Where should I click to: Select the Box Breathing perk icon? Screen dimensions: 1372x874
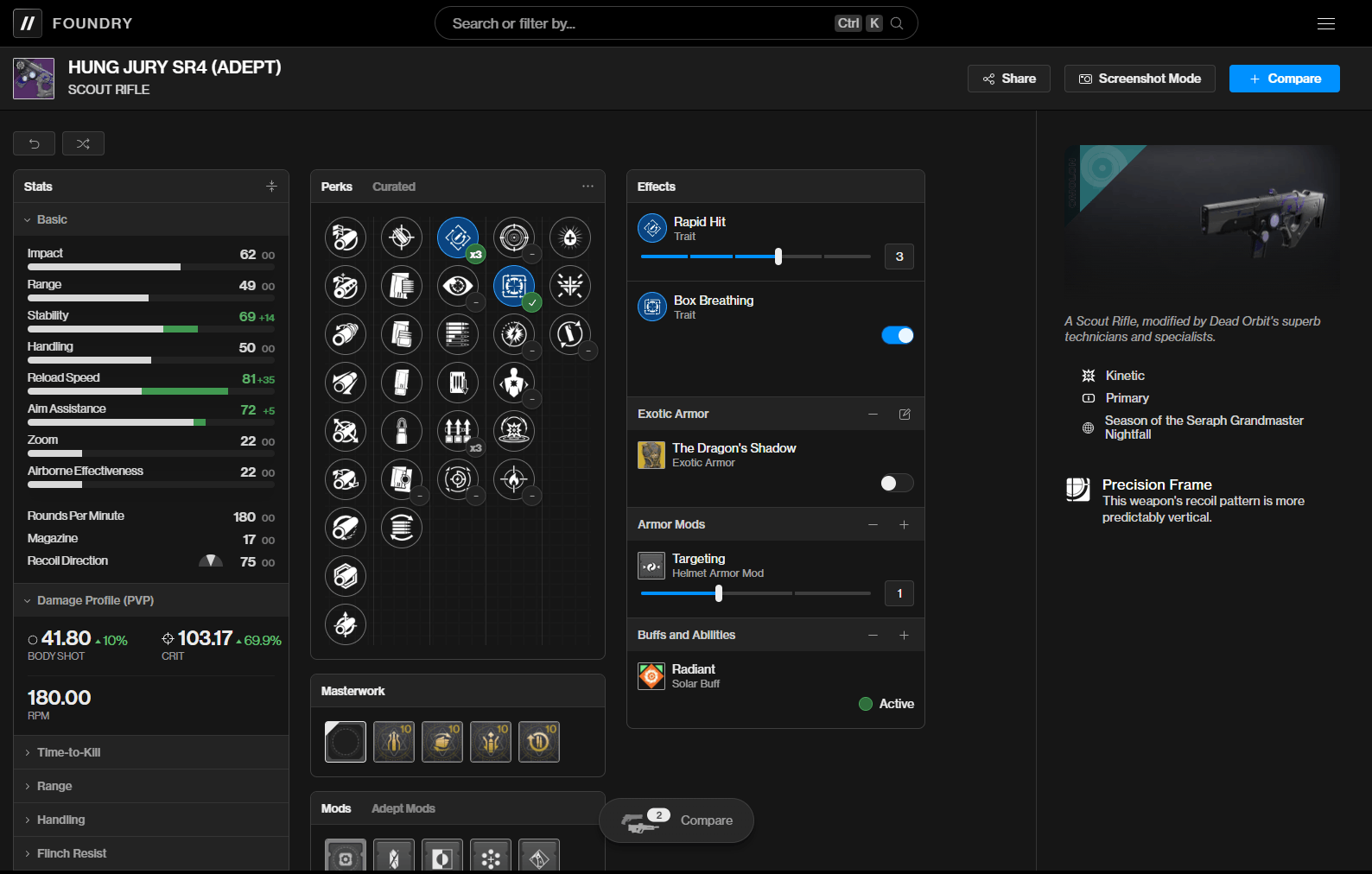click(514, 286)
